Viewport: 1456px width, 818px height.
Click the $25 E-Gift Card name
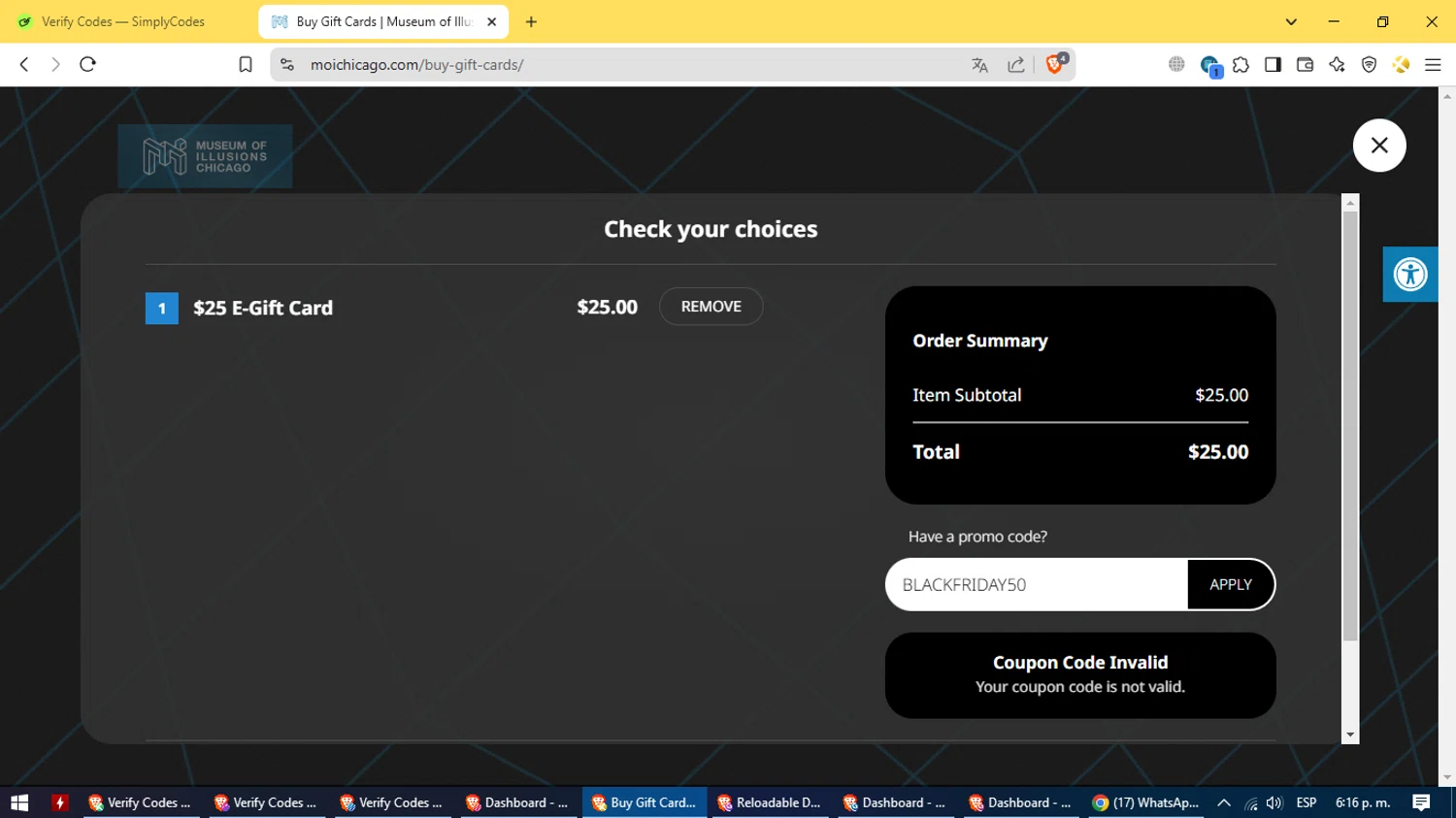pyautogui.click(x=263, y=308)
